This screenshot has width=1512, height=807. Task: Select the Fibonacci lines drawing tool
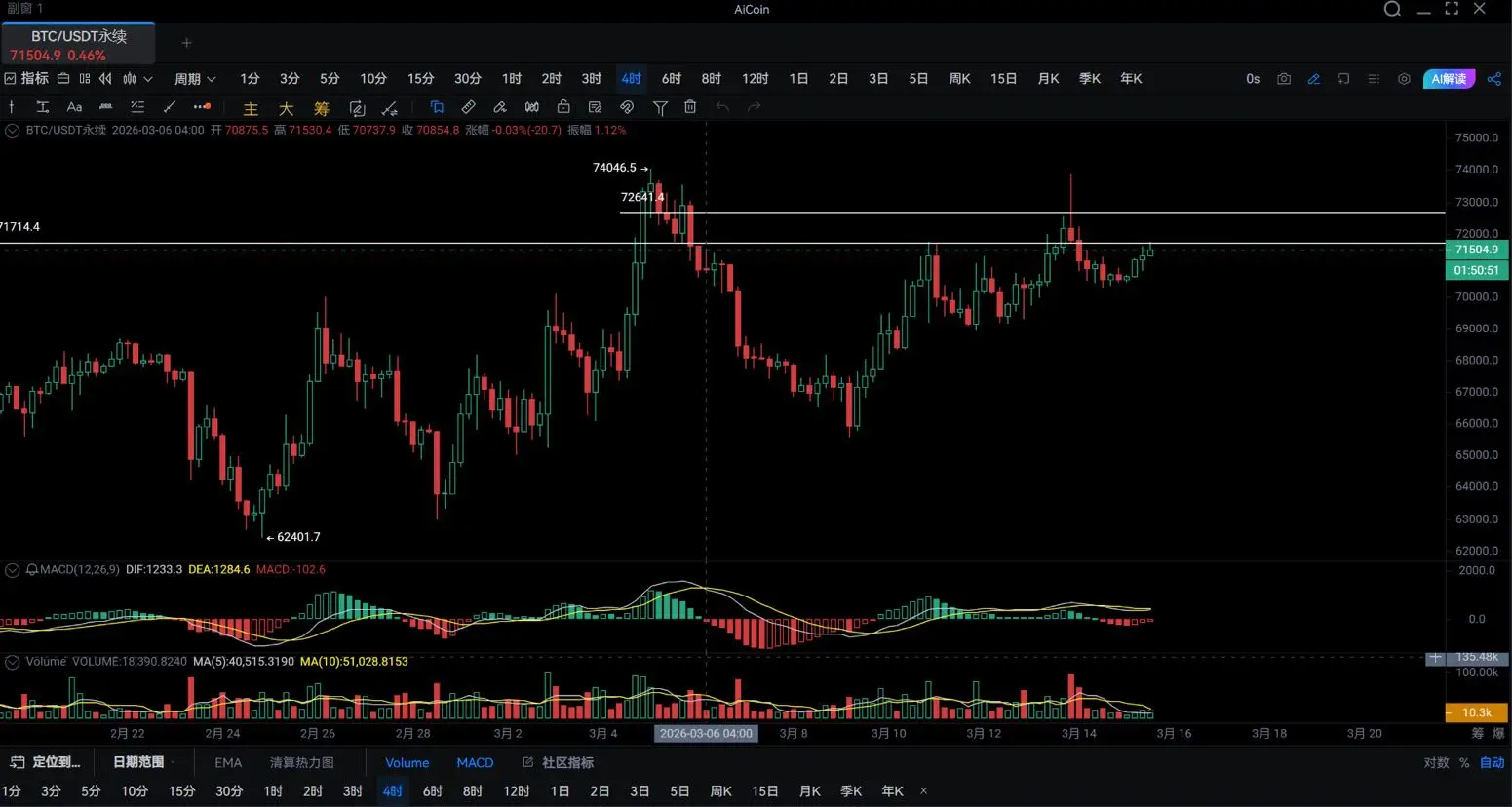[137, 107]
